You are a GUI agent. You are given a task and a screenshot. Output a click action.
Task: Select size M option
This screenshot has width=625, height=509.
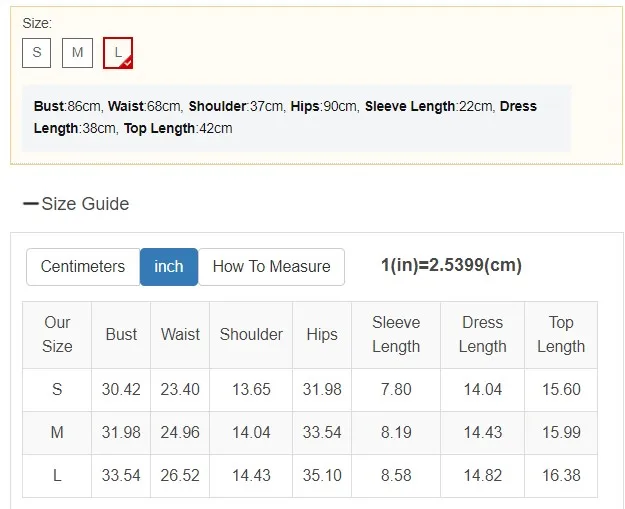point(77,53)
